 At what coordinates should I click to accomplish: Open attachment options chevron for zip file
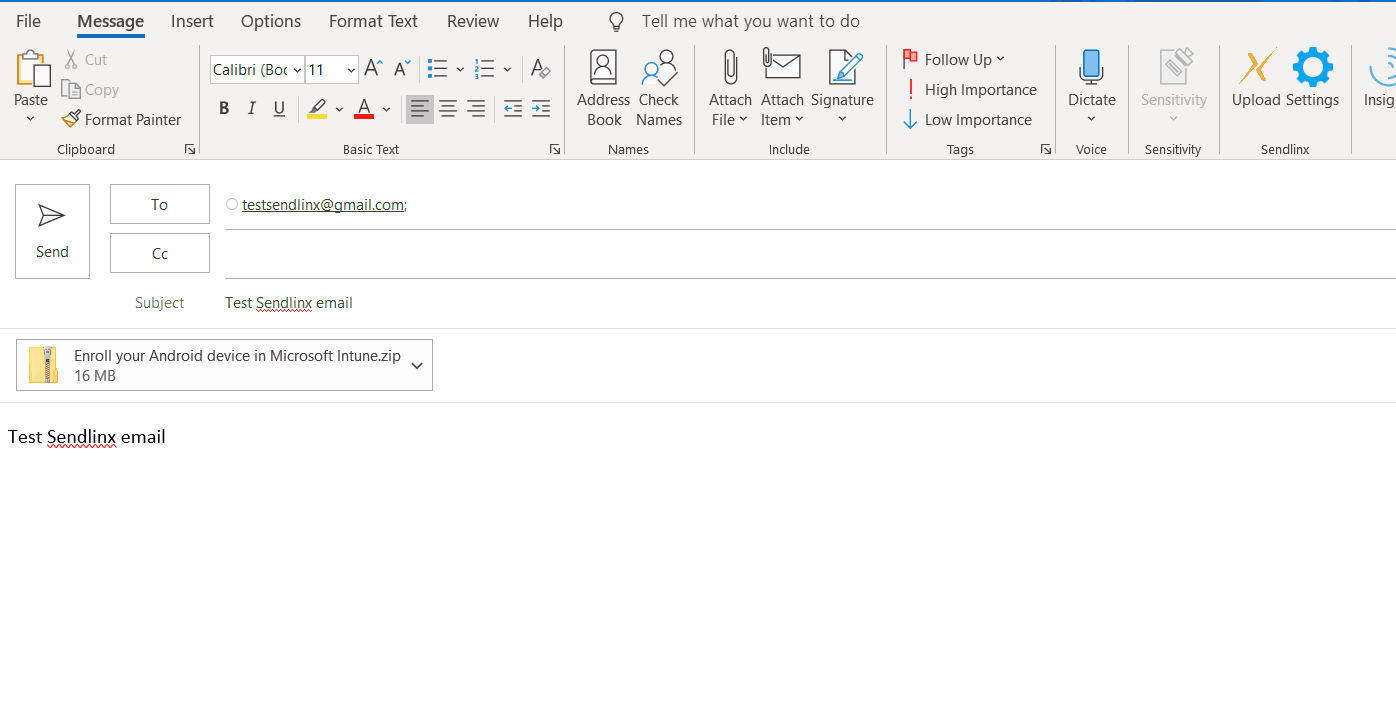coord(417,365)
